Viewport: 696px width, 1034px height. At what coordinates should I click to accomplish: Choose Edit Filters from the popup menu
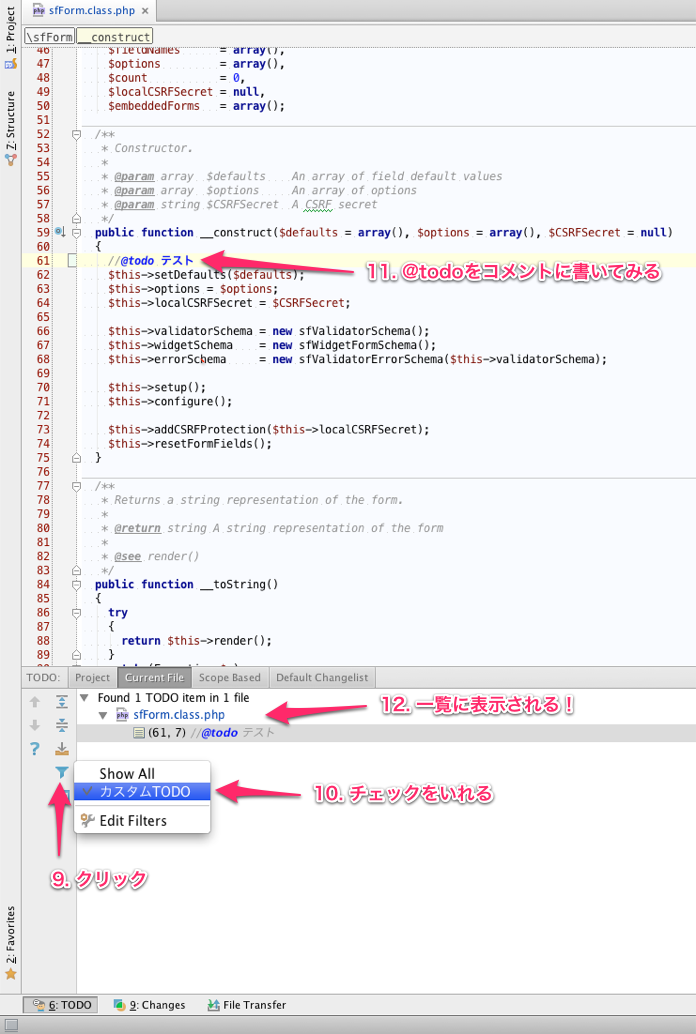tap(133, 821)
